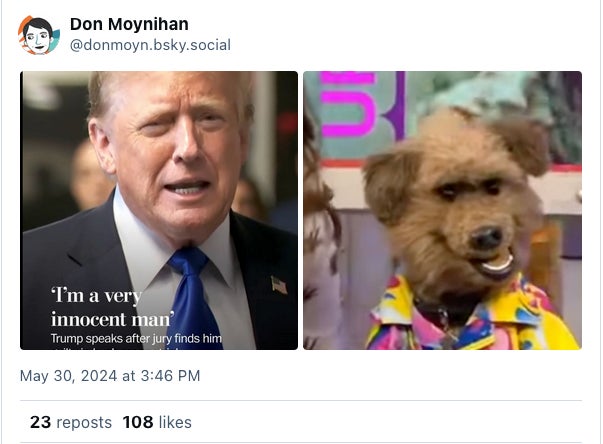Open the Don Moynihan display name
The width and height of the screenshot is (603, 444).
tap(129, 24)
